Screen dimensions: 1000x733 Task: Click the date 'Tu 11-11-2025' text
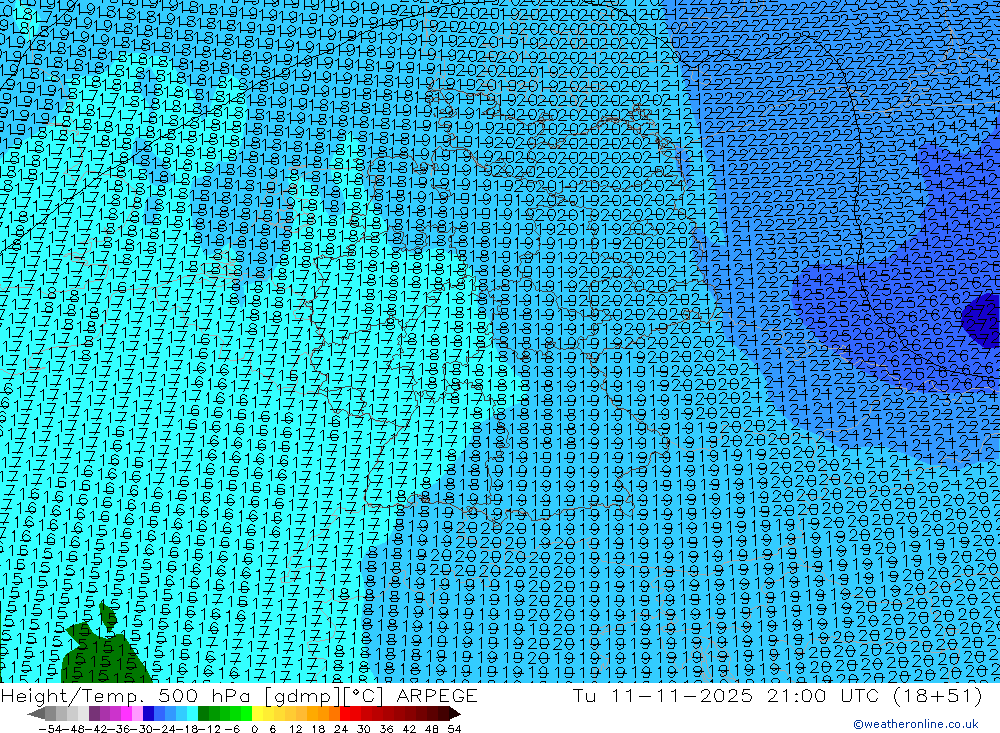[663, 696]
